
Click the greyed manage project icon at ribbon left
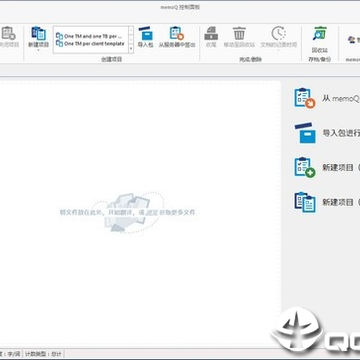tap(8, 34)
